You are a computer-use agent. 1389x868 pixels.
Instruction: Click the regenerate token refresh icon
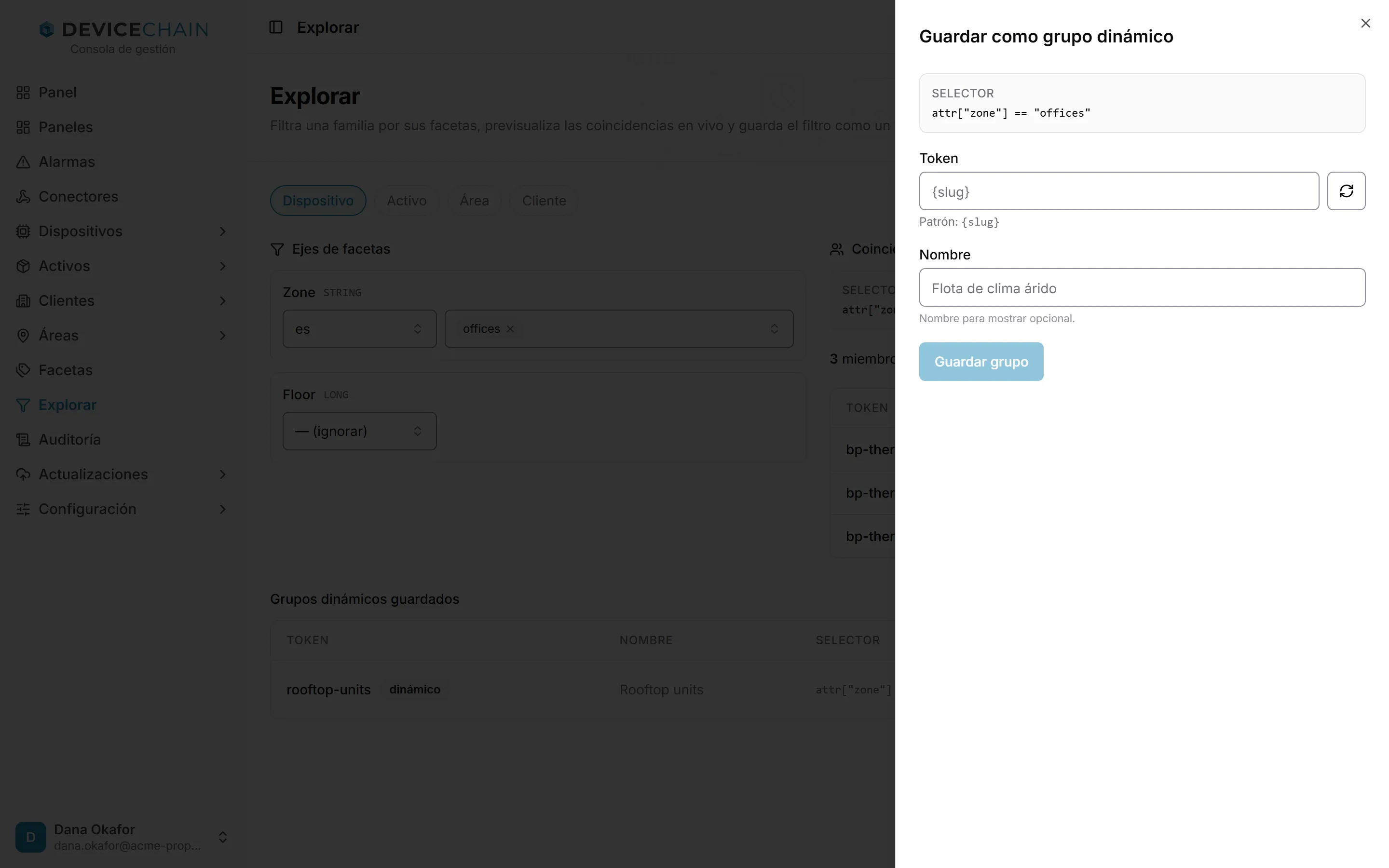click(1346, 191)
